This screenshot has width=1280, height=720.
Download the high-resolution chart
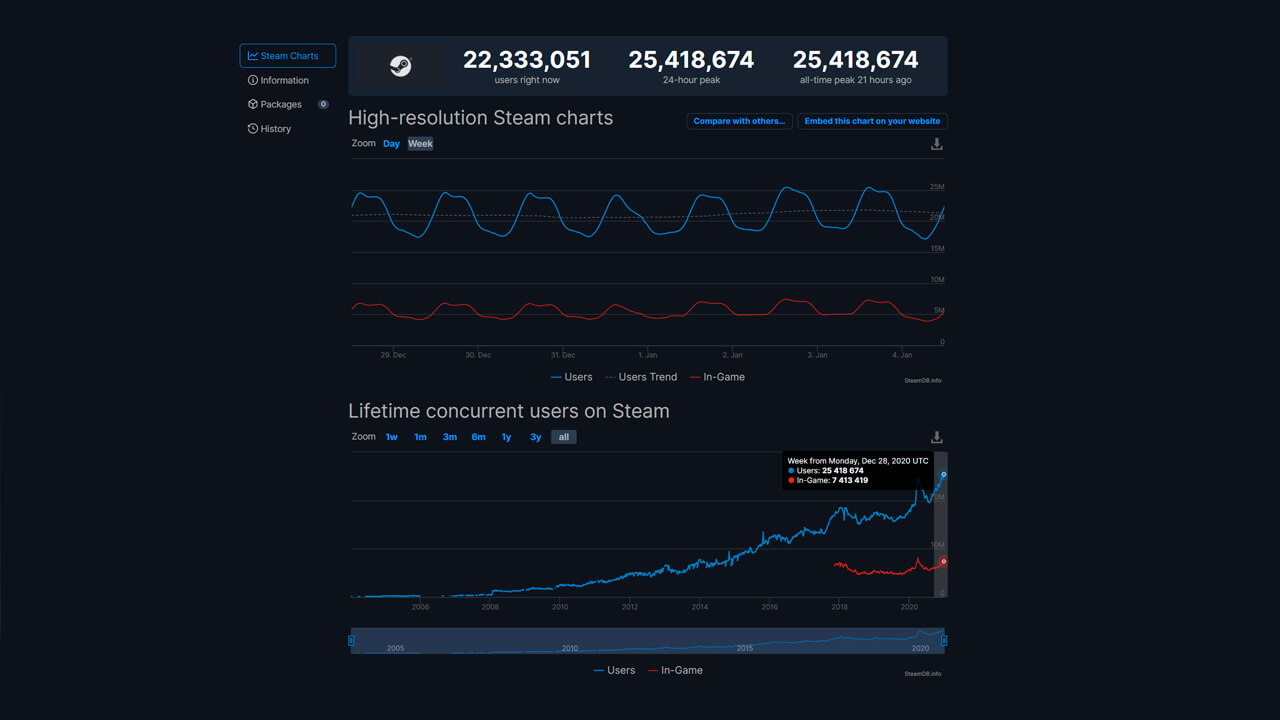pos(937,144)
